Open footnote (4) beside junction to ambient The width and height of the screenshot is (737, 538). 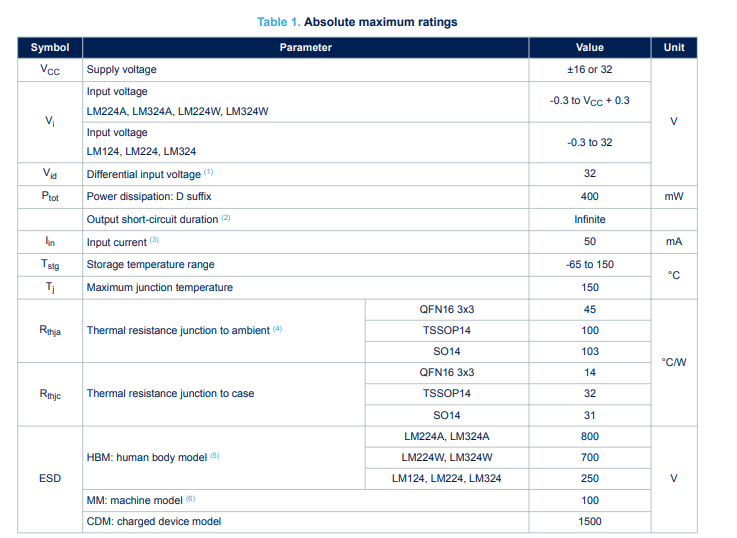coord(278,329)
